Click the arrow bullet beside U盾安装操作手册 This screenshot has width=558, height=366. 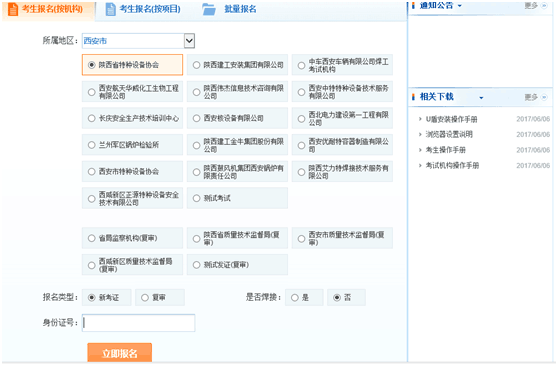click(420, 119)
